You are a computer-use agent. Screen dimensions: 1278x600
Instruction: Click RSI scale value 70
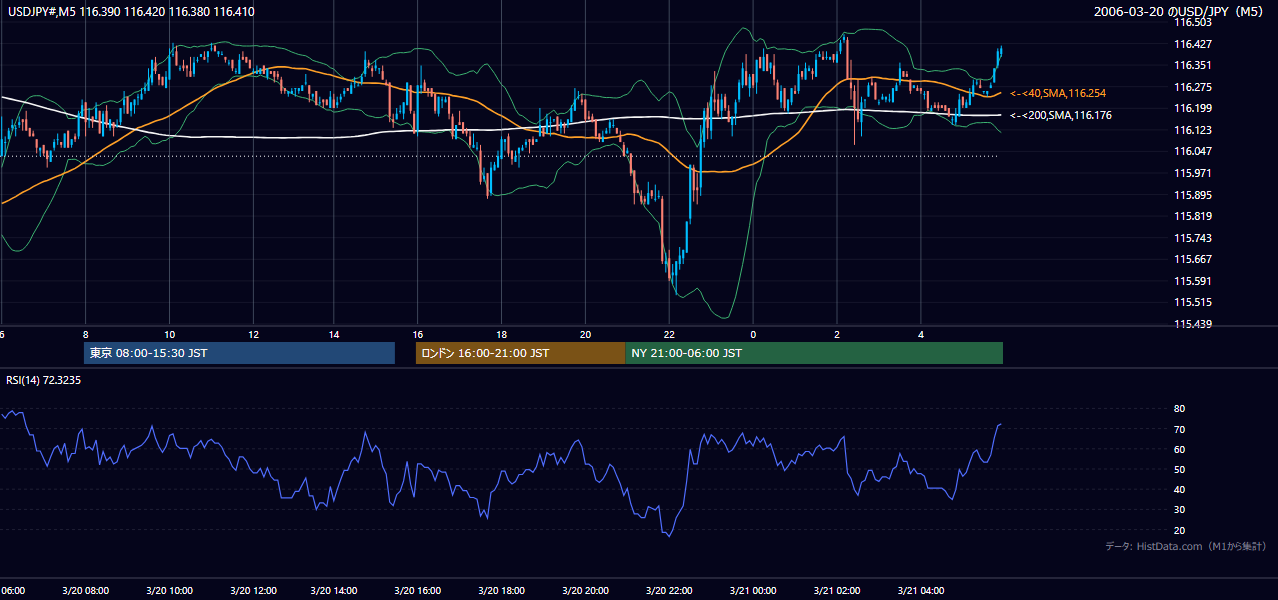tap(1179, 429)
